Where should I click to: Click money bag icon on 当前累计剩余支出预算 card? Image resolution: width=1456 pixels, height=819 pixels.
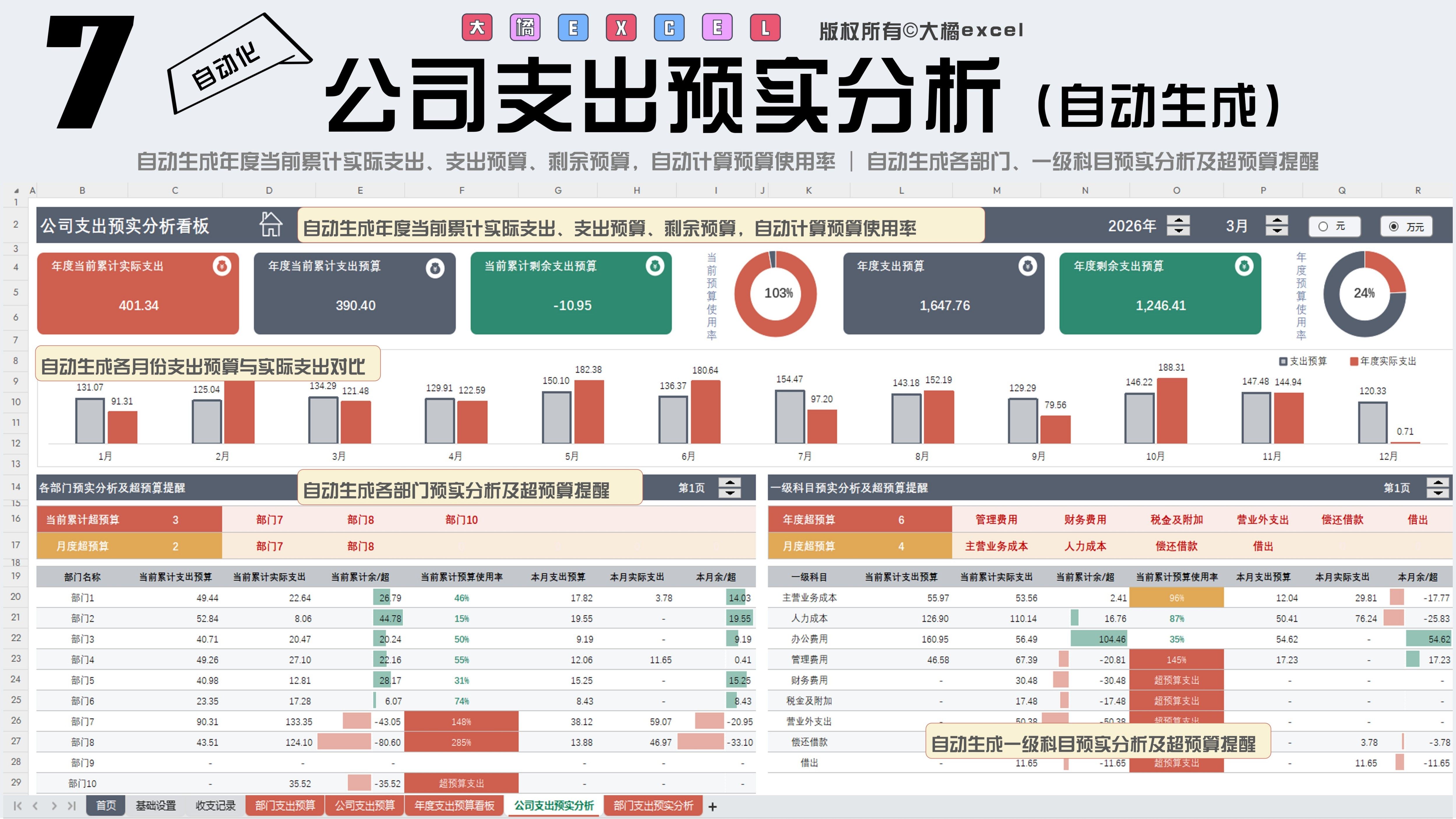(x=655, y=266)
